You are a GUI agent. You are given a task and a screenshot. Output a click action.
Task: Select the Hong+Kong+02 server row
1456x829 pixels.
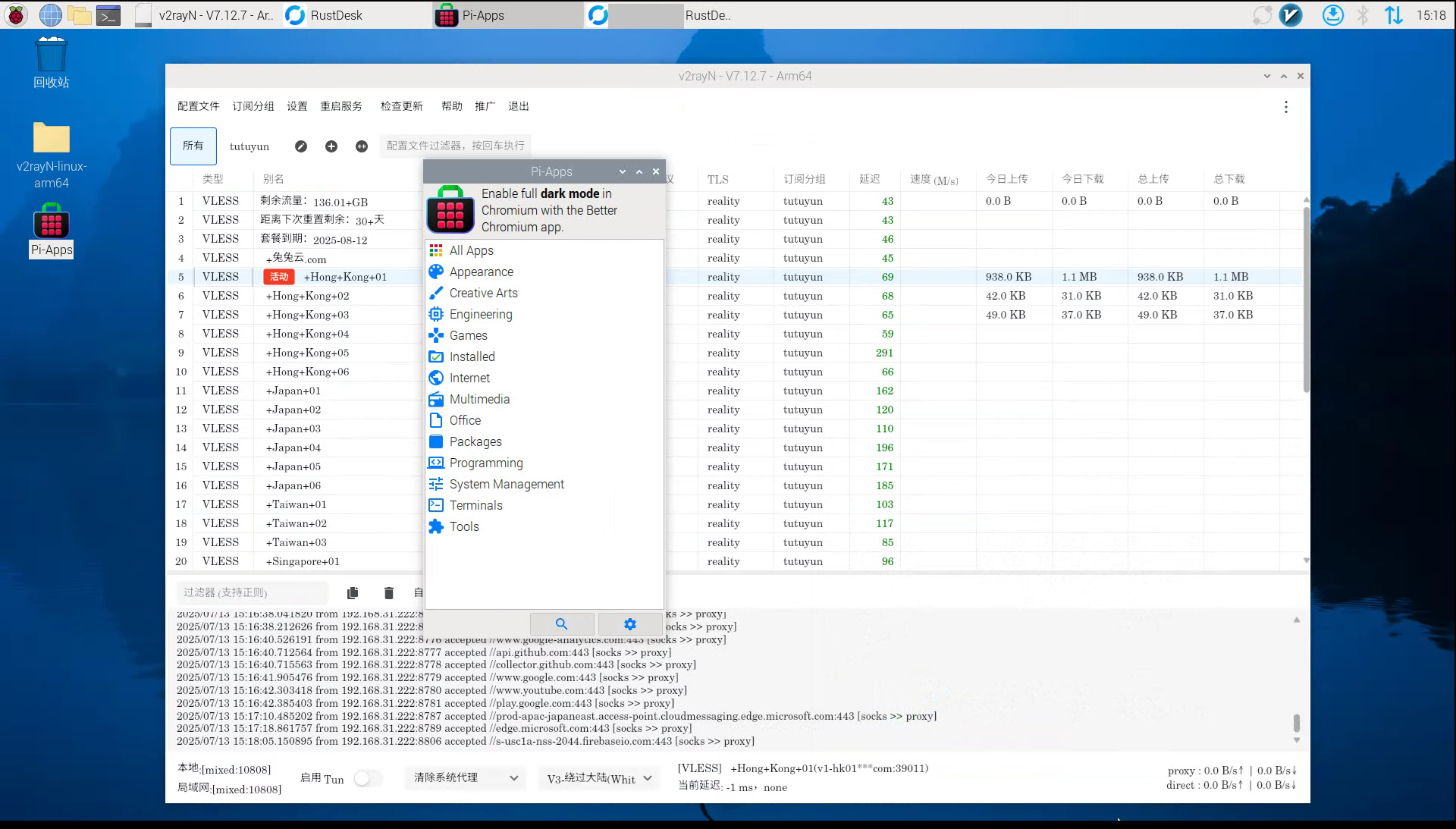[x=307, y=296]
